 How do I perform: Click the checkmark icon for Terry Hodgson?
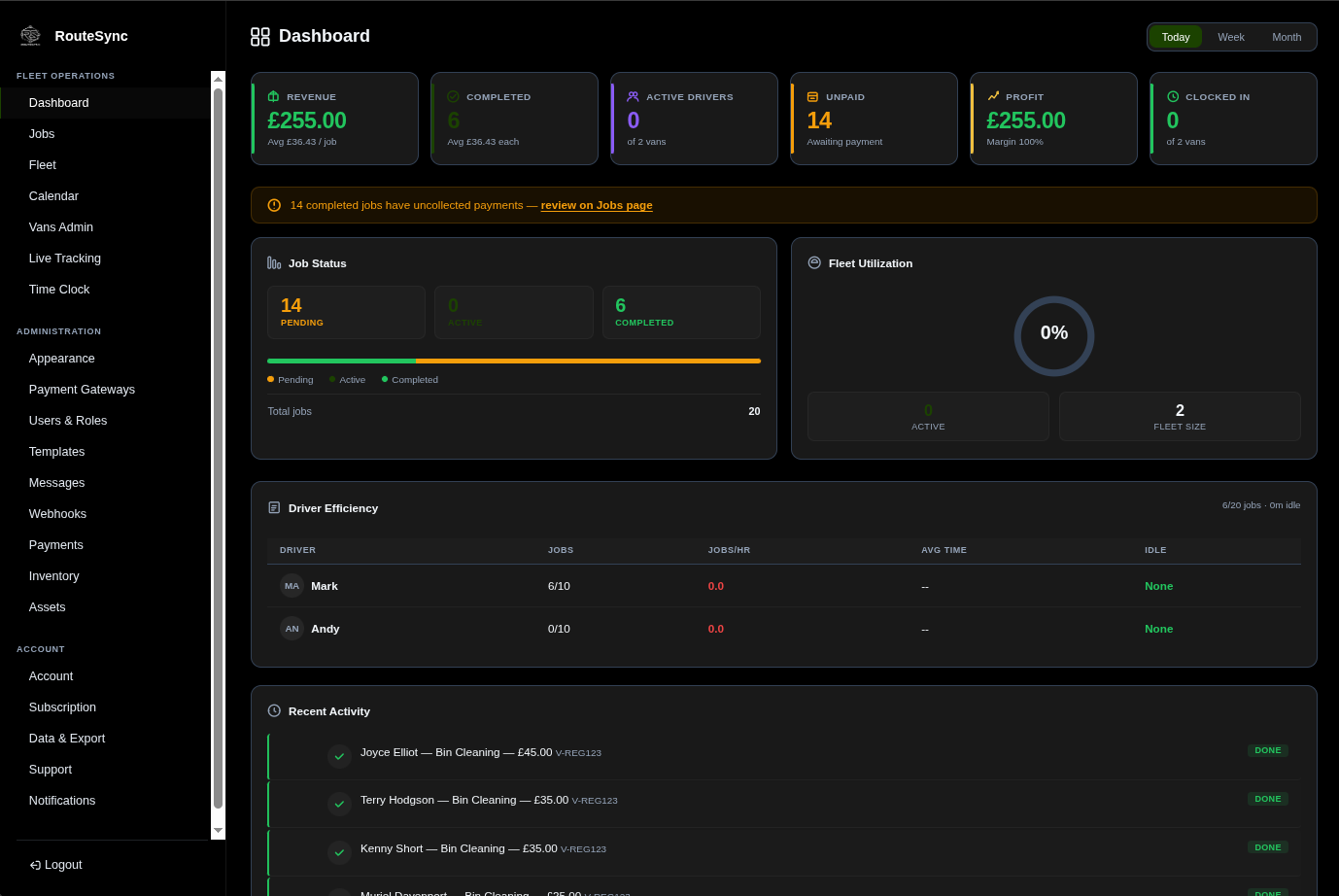(339, 804)
